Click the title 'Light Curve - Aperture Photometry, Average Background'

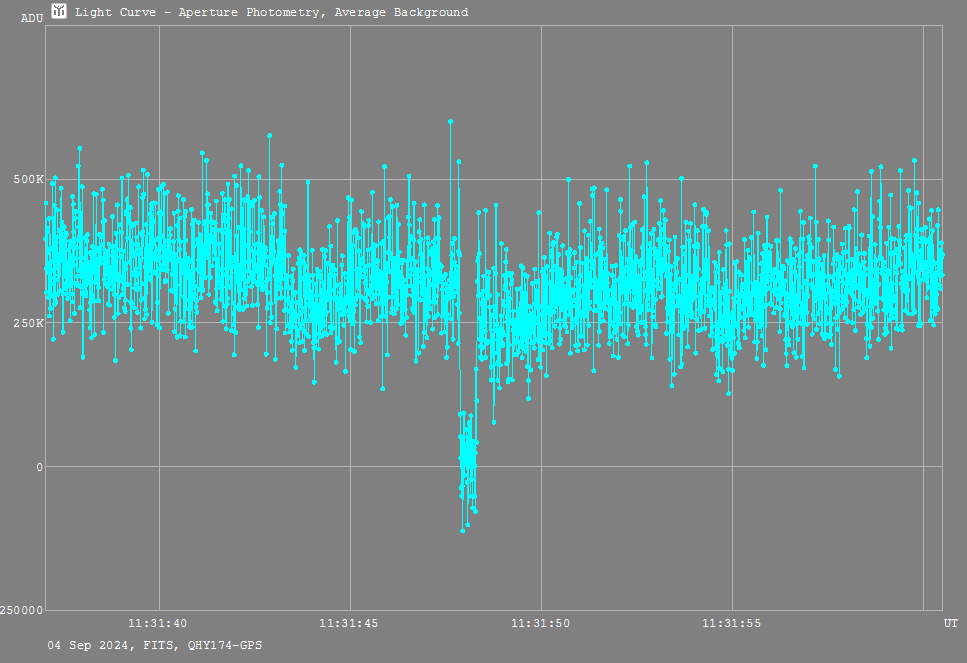(271, 12)
